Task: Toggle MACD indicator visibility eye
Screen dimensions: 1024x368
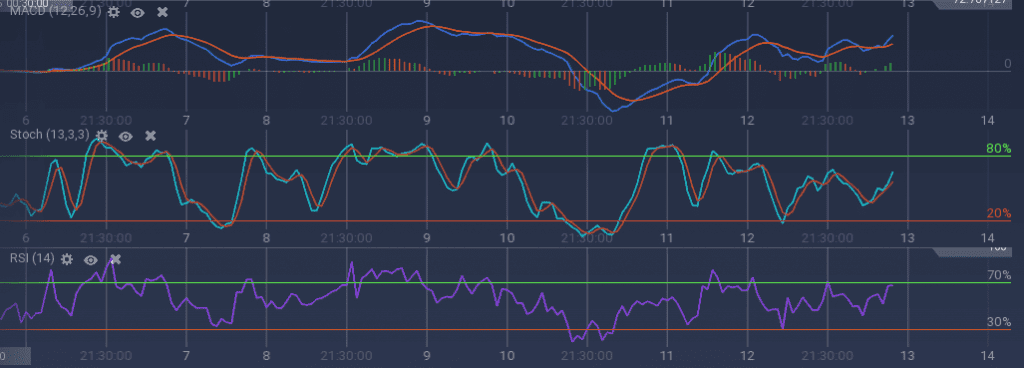Action: pos(137,12)
